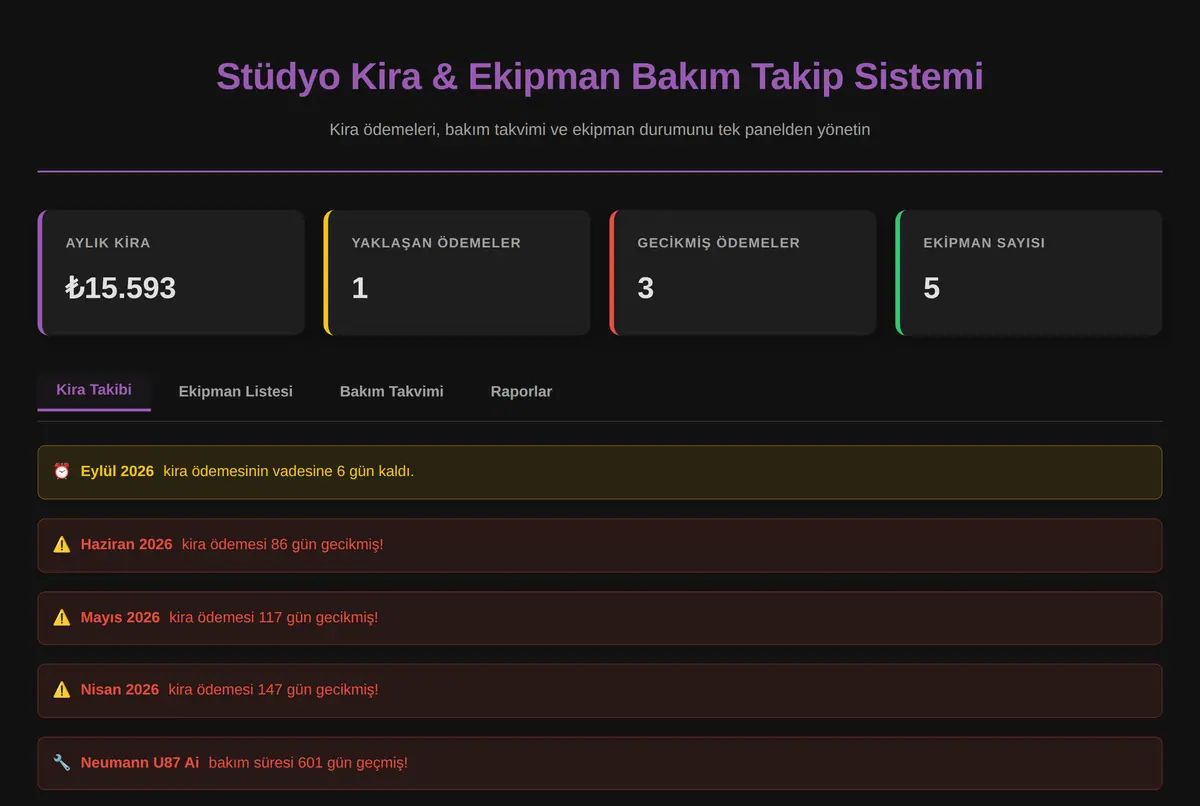1200x806 pixels.
Task: Open the Kira Takibi tab
Action: click(94, 390)
